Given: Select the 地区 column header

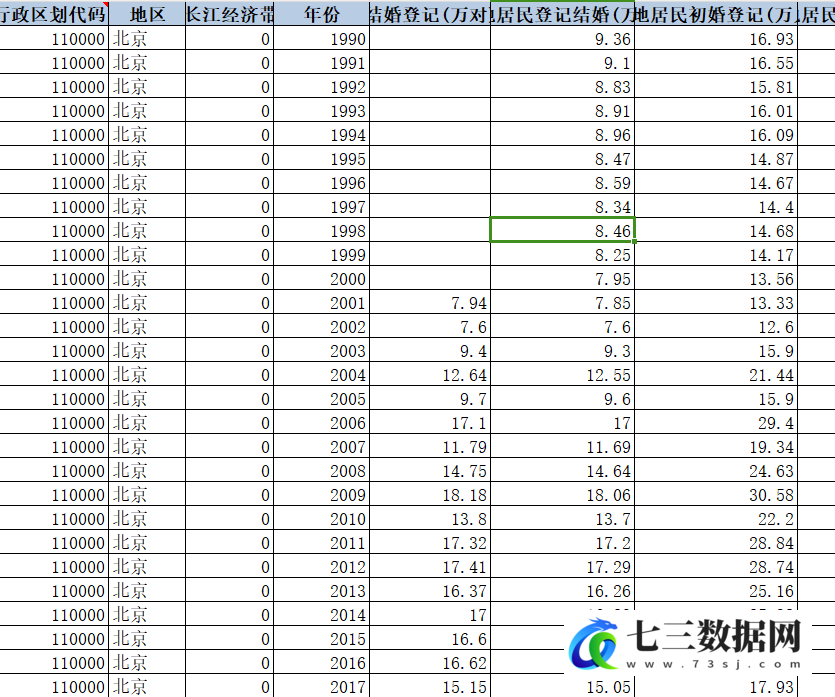Looking at the screenshot, I should [147, 13].
